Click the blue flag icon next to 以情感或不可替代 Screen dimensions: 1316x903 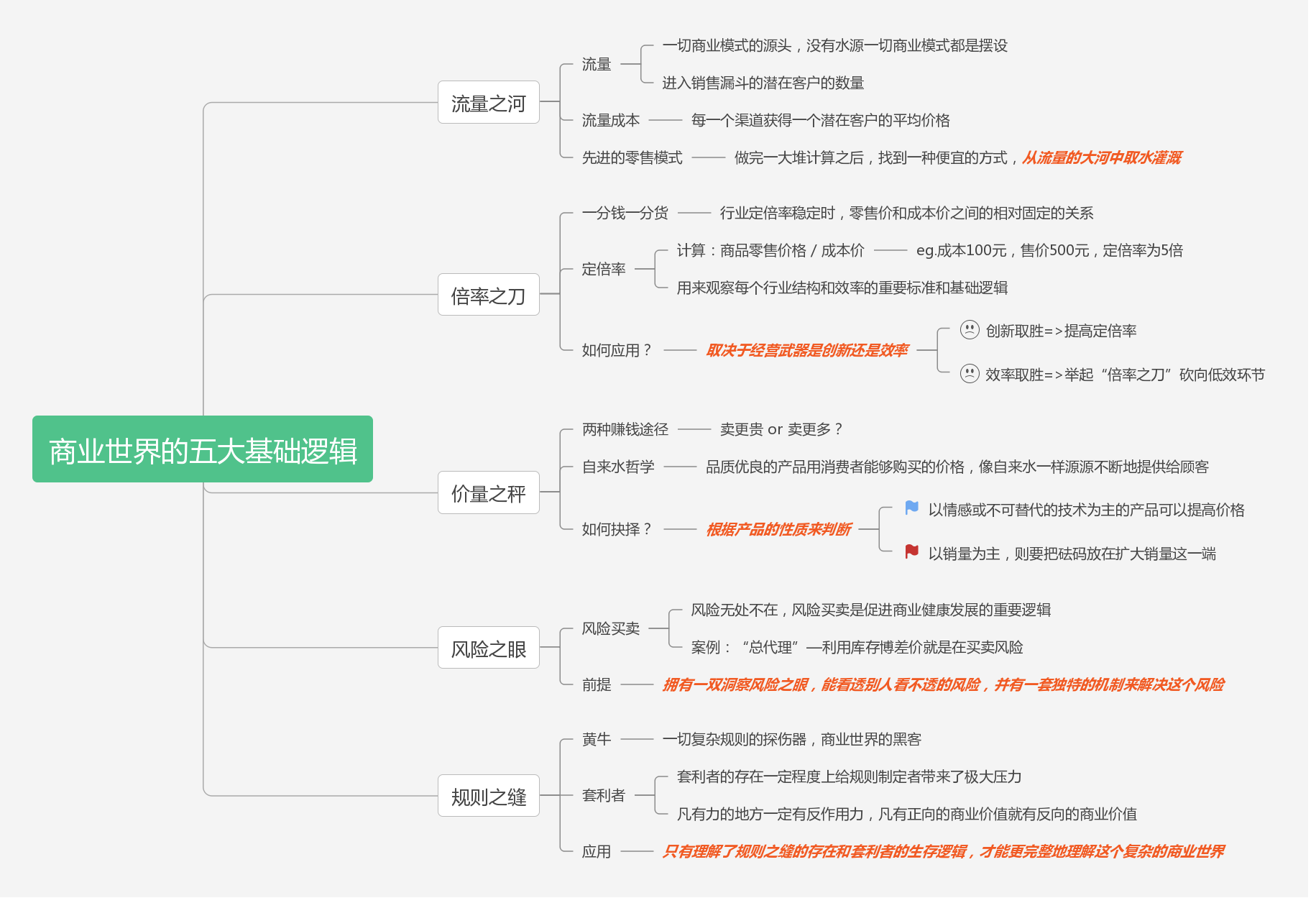tap(912, 508)
